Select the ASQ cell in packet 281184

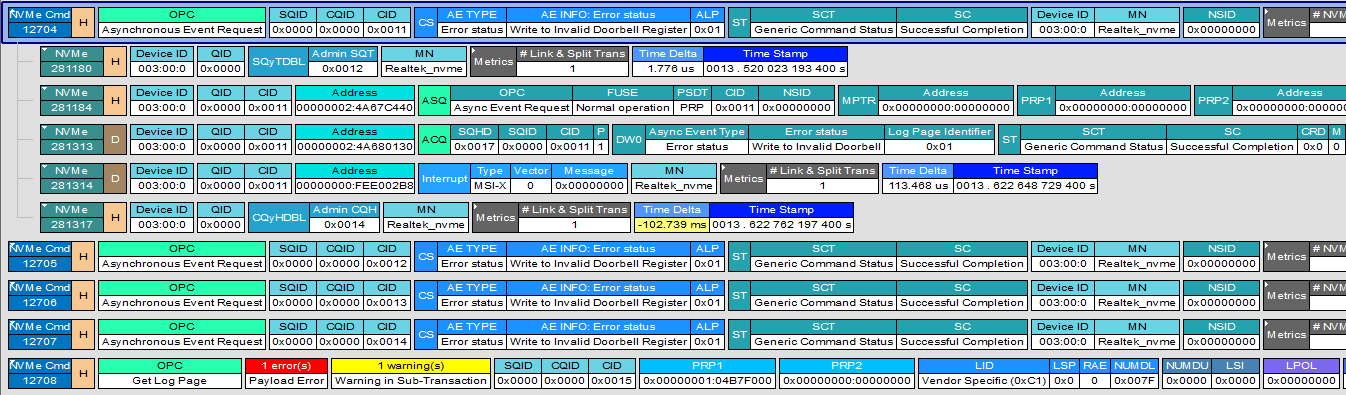click(x=434, y=100)
